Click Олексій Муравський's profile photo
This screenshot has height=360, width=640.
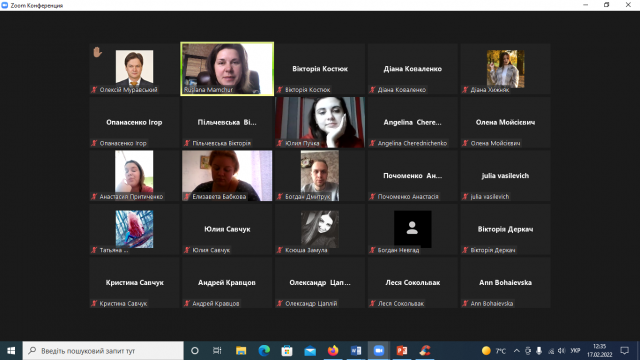tap(134, 68)
